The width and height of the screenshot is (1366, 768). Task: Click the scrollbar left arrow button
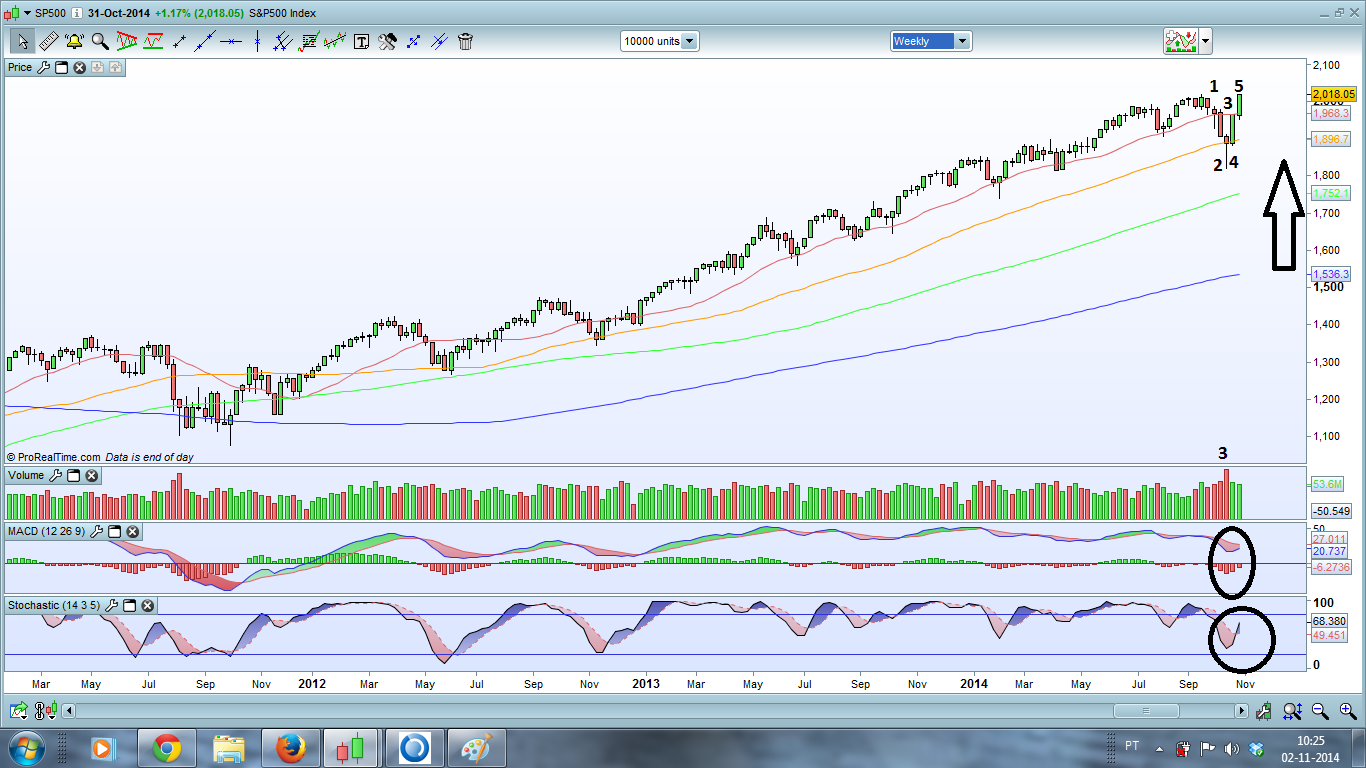68,711
